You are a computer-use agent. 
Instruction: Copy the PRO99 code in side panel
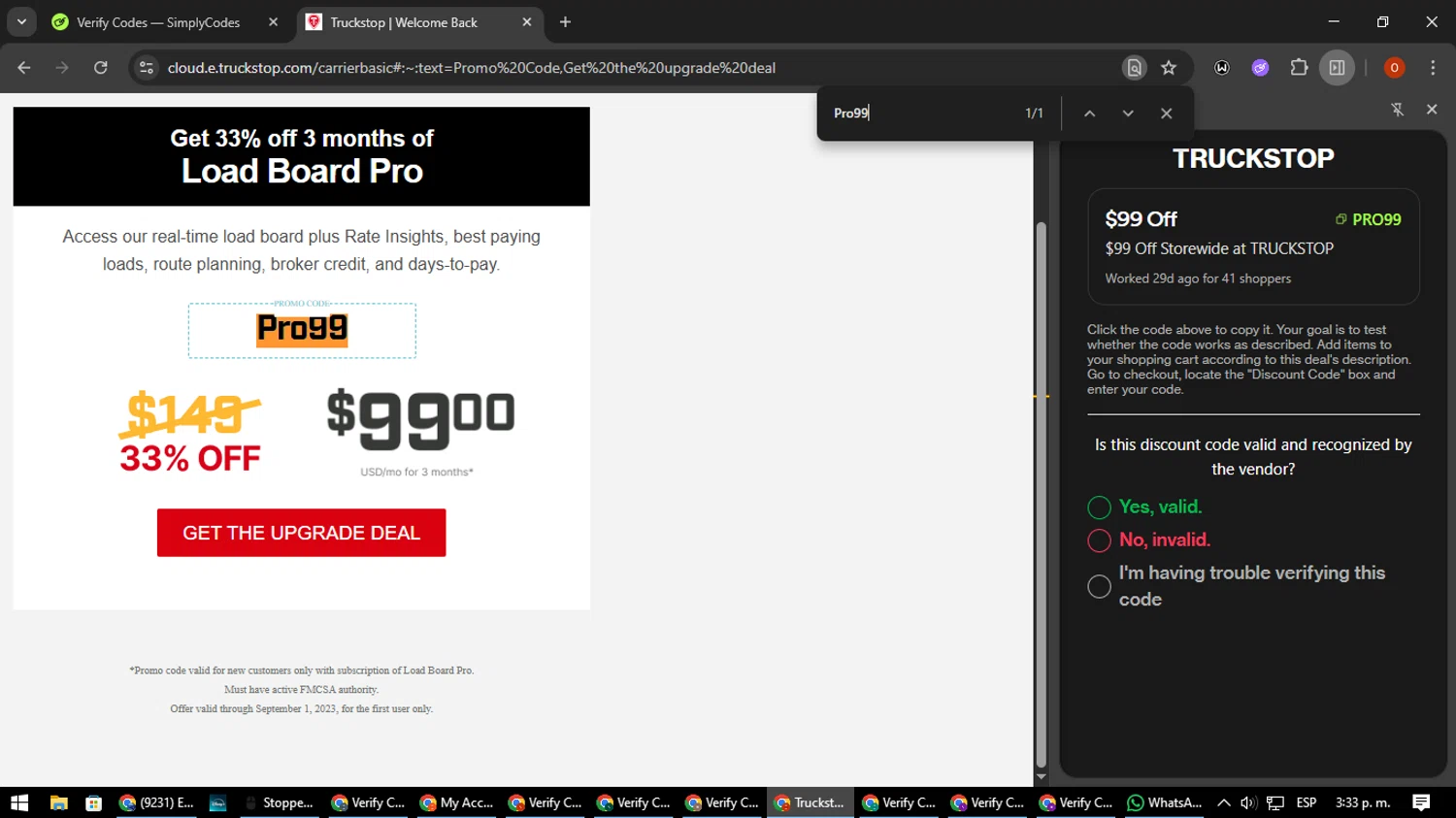pyautogui.click(x=1368, y=219)
